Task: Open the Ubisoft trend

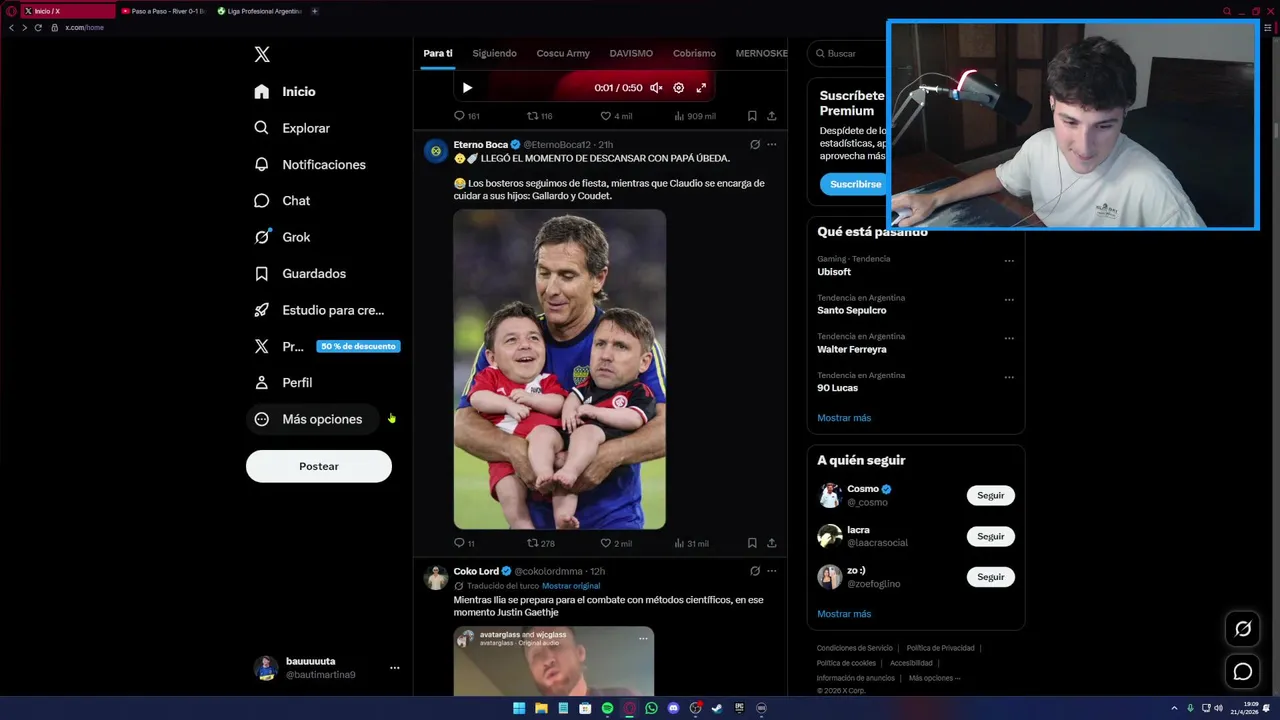Action: pyautogui.click(x=834, y=272)
